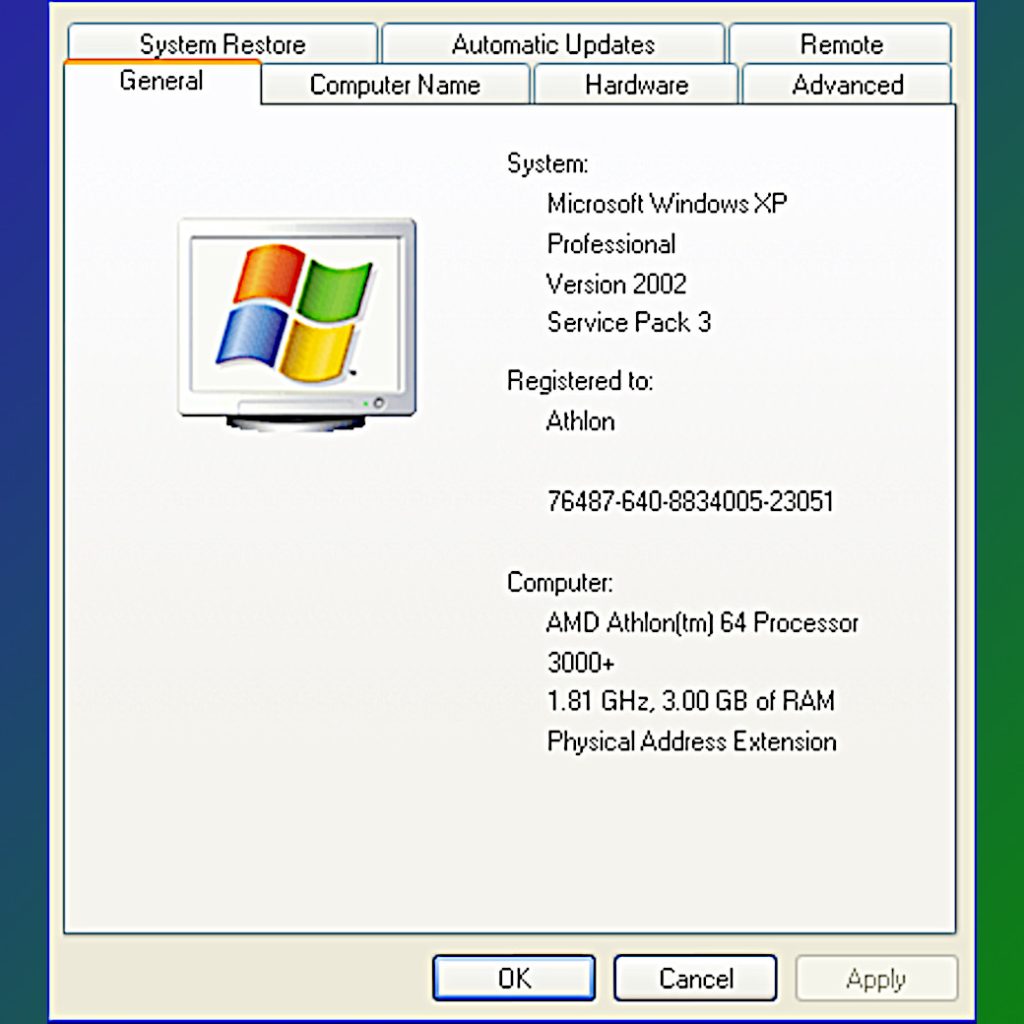Click the General tab
Viewport: 1024px width, 1024px height.
[x=162, y=81]
